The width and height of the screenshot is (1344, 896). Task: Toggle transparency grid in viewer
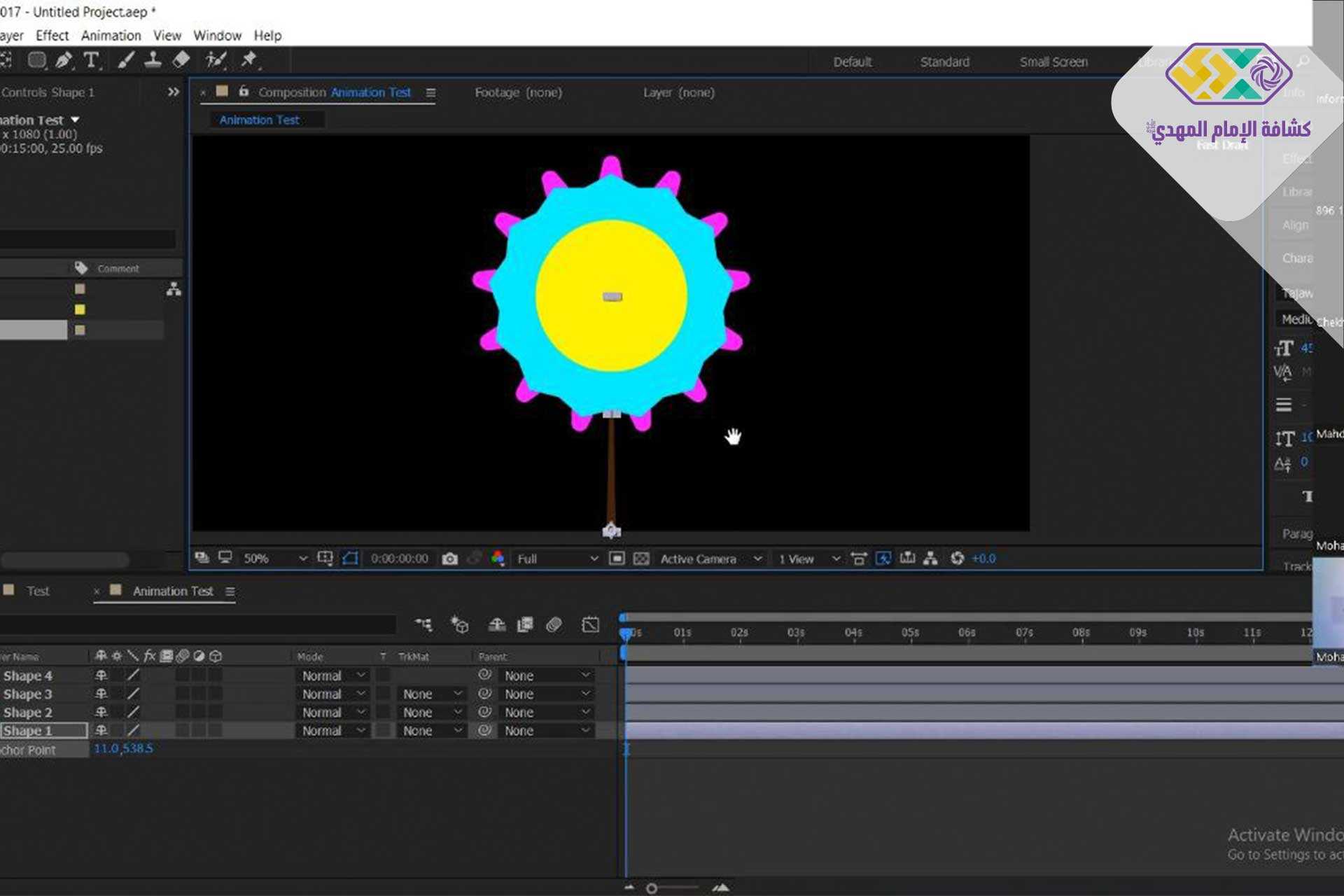pos(641,559)
